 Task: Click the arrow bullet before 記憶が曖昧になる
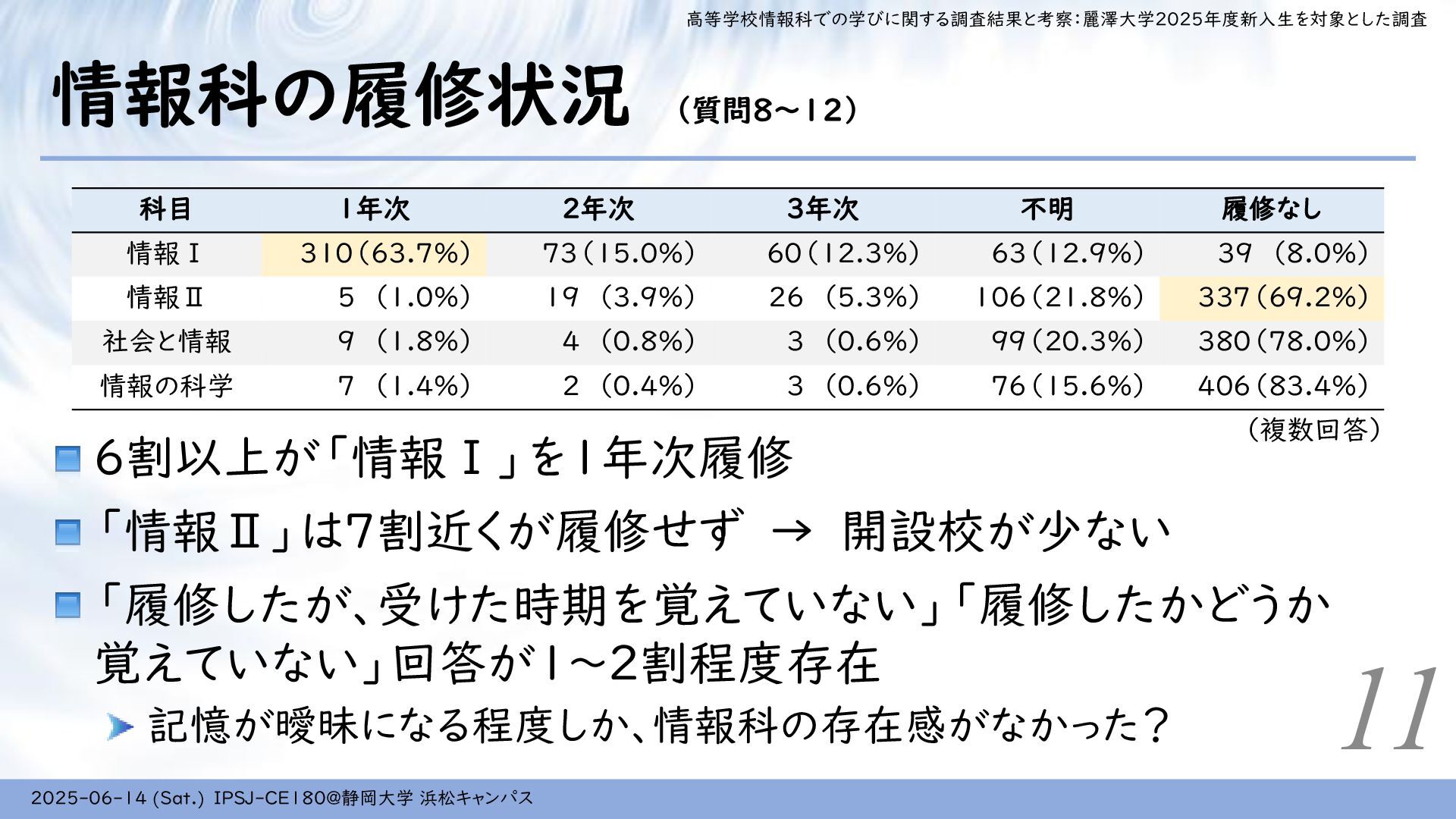pyautogui.click(x=121, y=727)
